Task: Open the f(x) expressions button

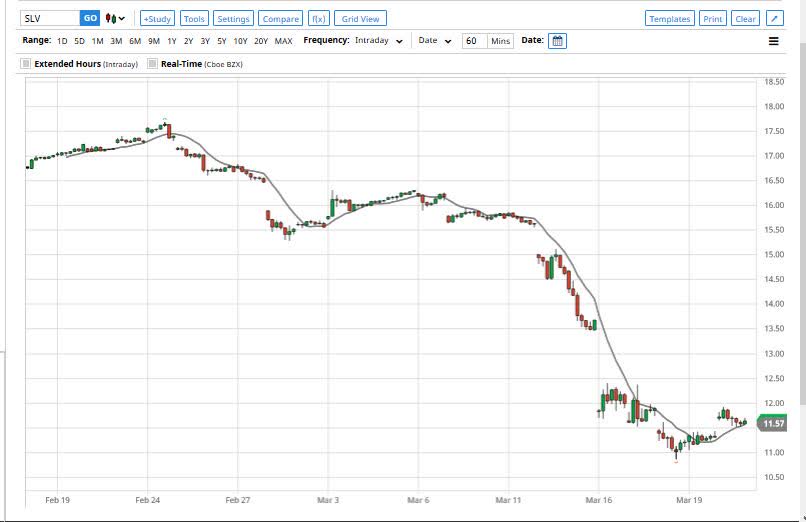Action: click(319, 18)
